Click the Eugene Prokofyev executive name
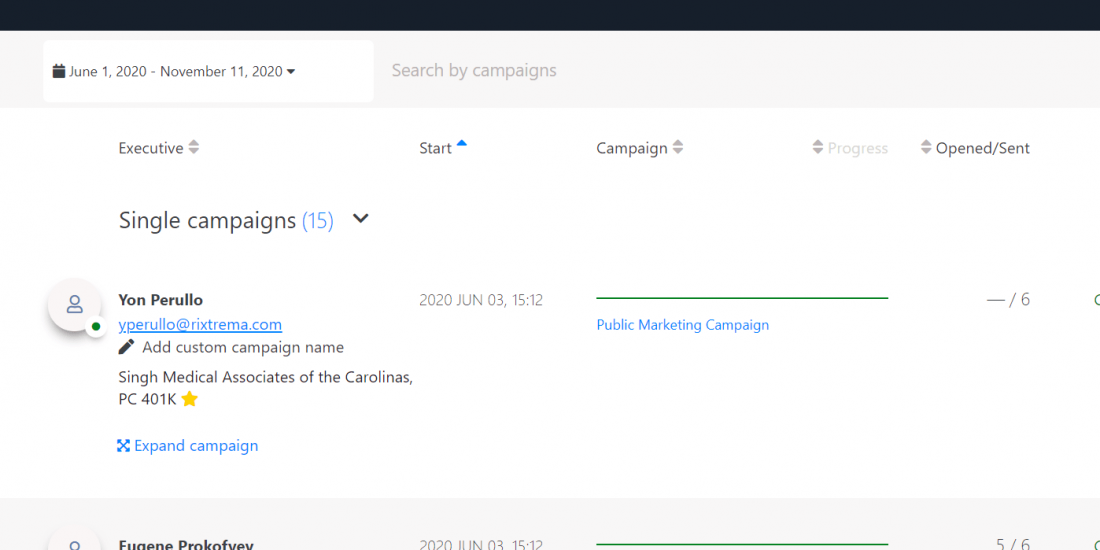This screenshot has height=550, width=1100. 186,545
